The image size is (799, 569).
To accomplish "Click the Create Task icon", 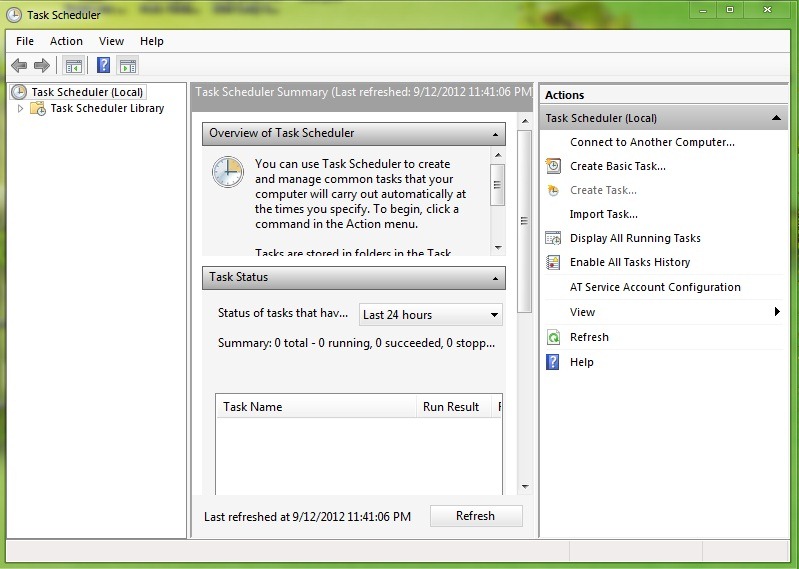I will pos(553,191).
